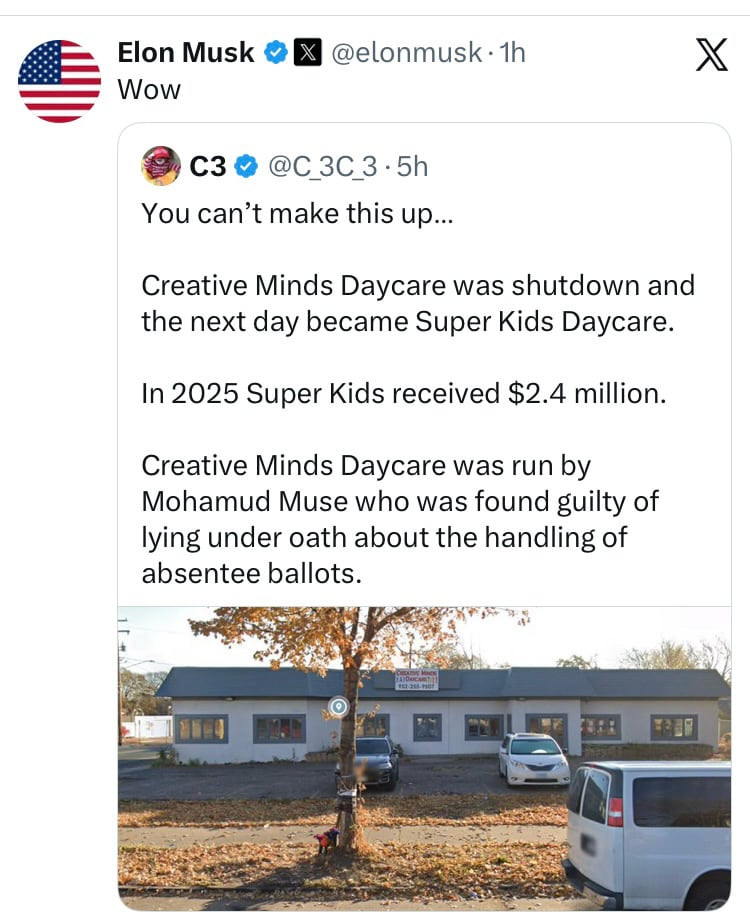
Task: Select the "In 2025 Super Kids received $2.4 million" sentence
Action: 403,393
